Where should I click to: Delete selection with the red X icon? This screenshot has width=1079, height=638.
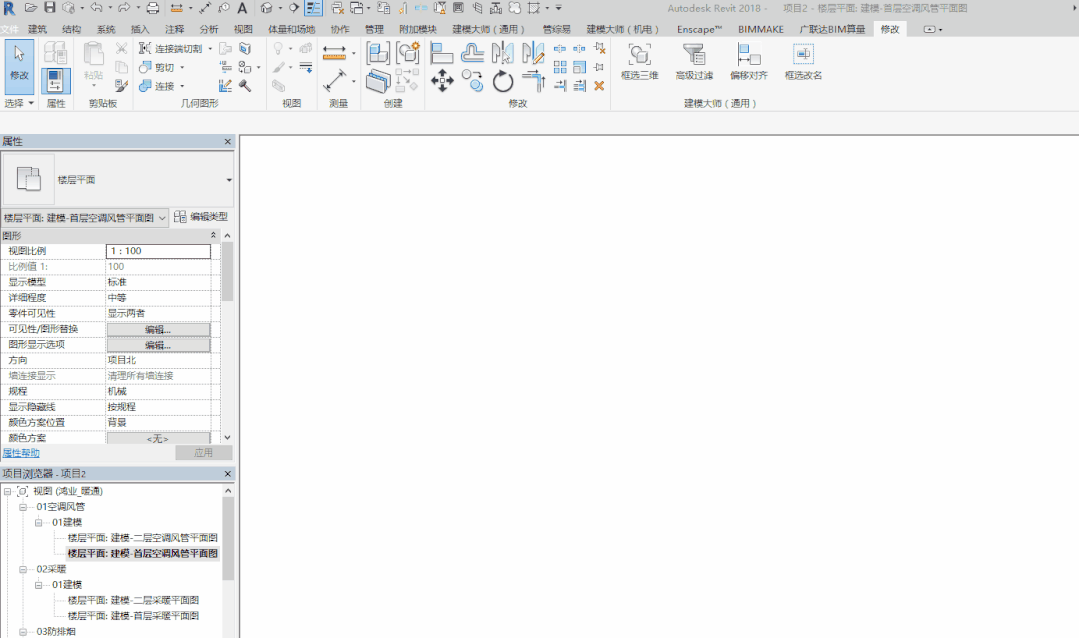point(599,86)
